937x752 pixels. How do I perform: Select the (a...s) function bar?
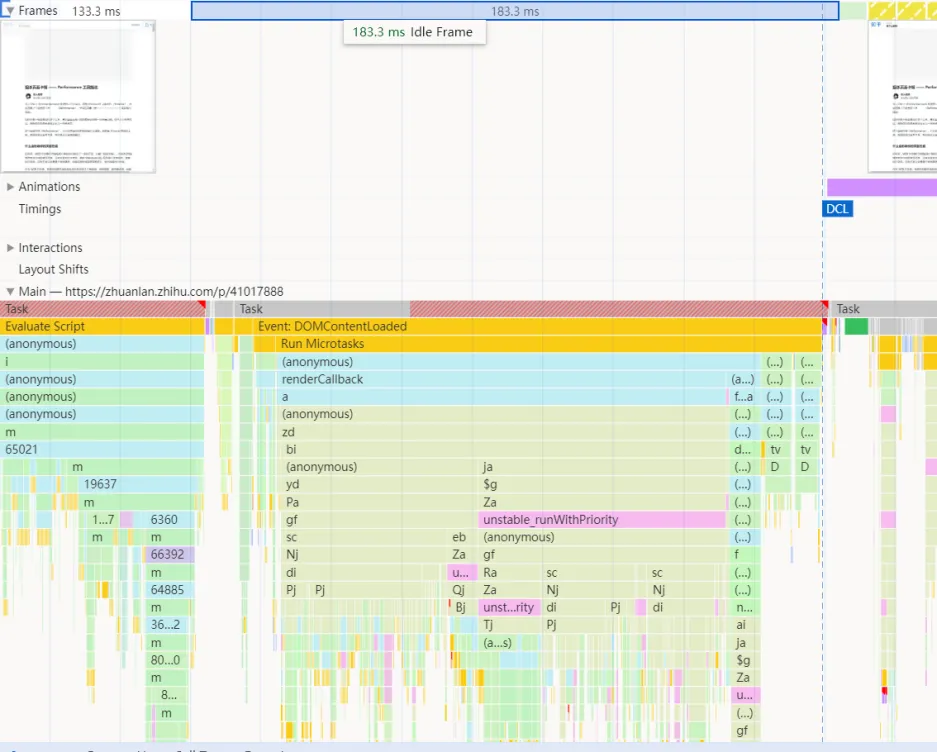point(510,643)
